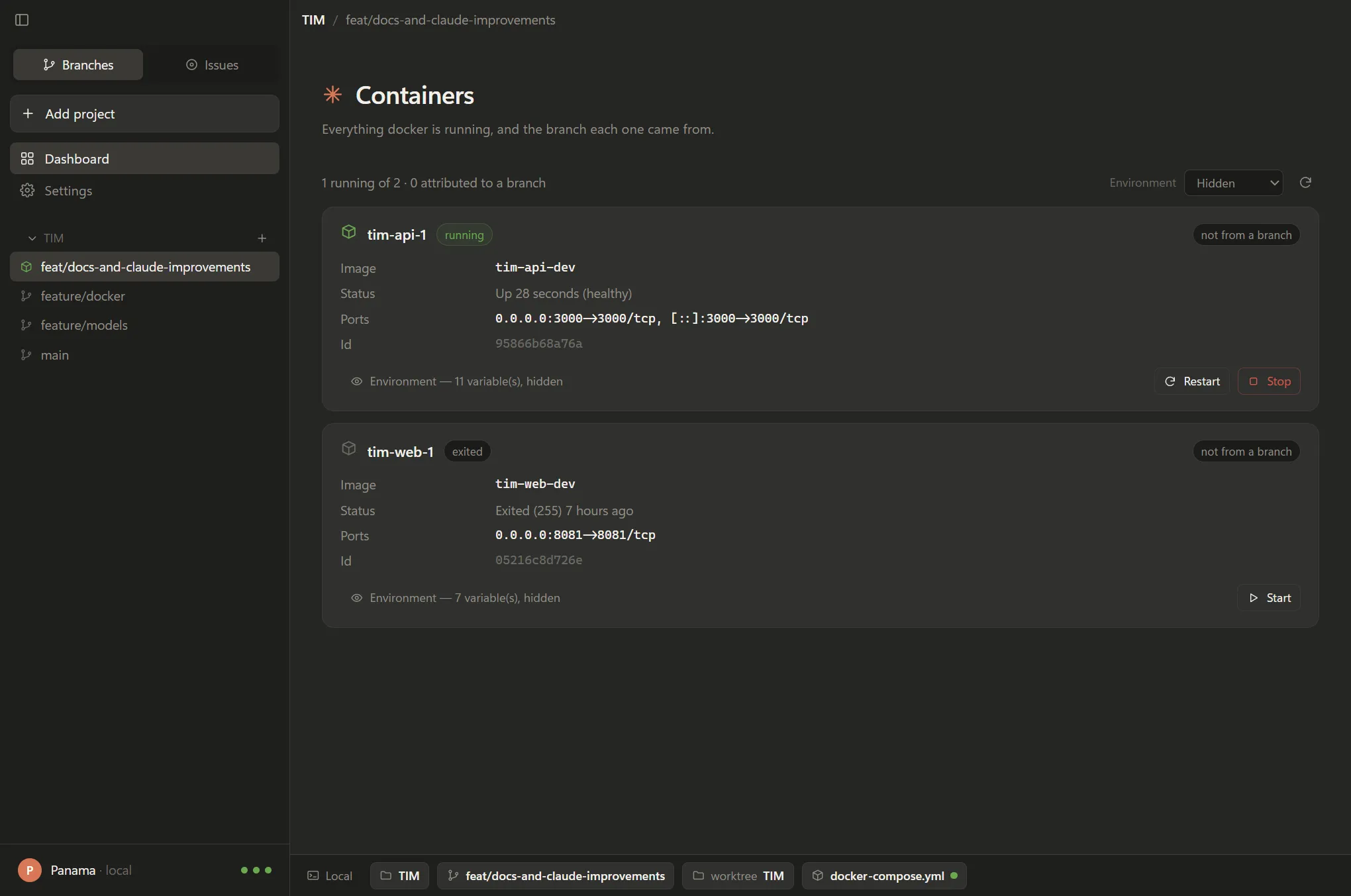Viewport: 1351px width, 896px height.
Task: Click the branch chip in status bar
Action: (x=556, y=876)
